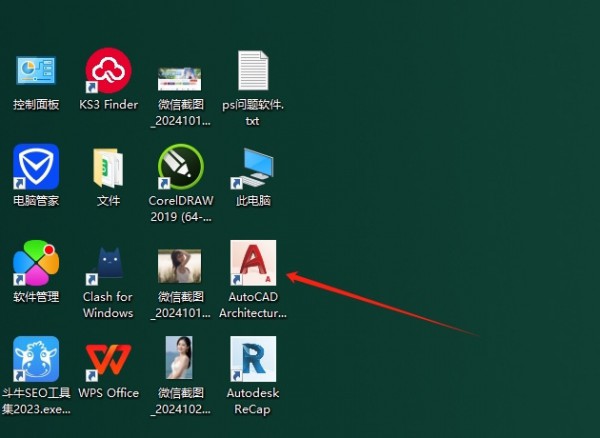Screen dimensions: 600x438
Task: Click the "Clash for Windows" label text
Action: (x=108, y=305)
